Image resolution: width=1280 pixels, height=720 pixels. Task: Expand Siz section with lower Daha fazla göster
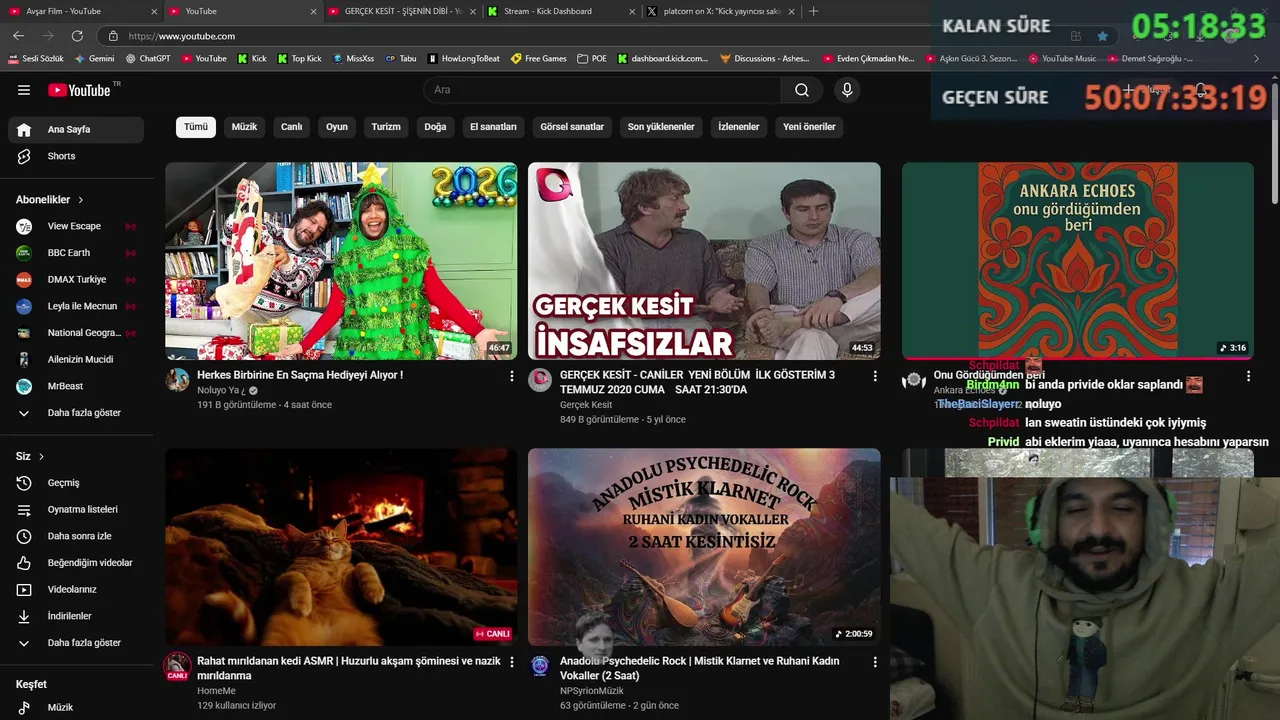click(x=76, y=643)
